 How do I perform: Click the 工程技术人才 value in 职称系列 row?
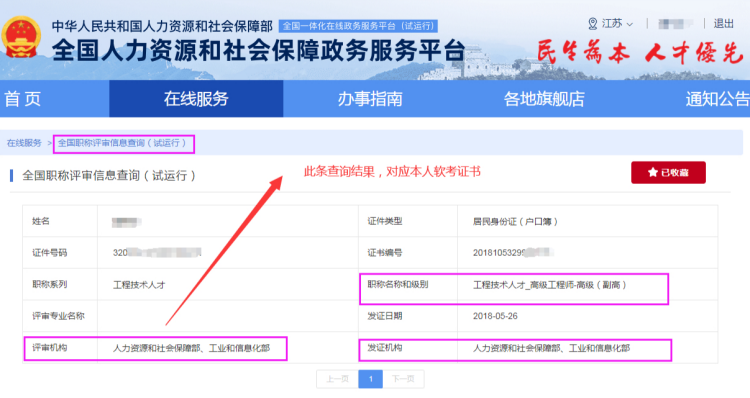click(139, 285)
